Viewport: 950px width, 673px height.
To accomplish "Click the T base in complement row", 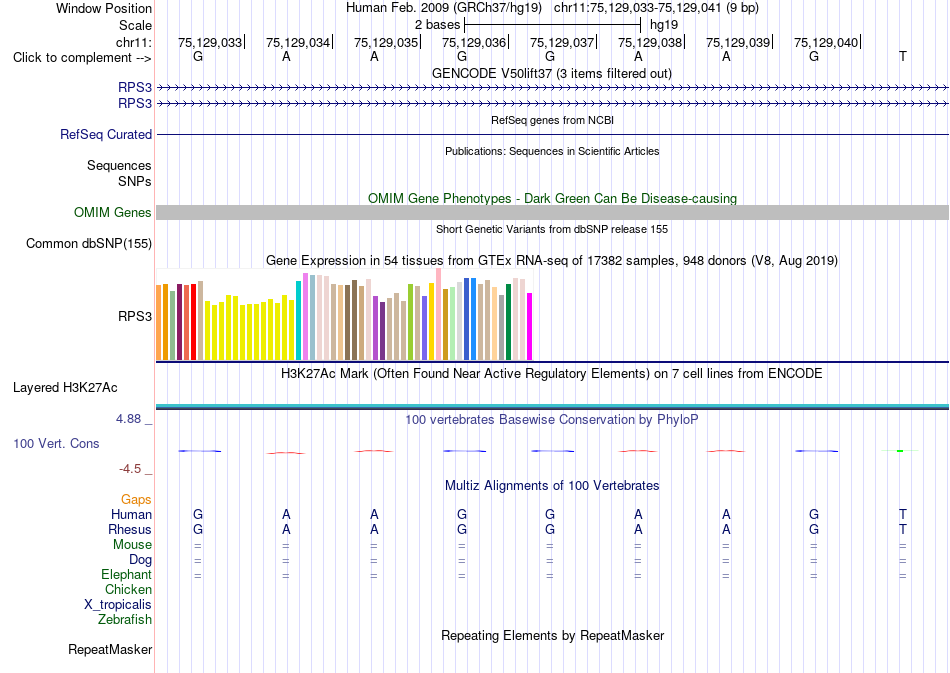I will (x=903, y=56).
